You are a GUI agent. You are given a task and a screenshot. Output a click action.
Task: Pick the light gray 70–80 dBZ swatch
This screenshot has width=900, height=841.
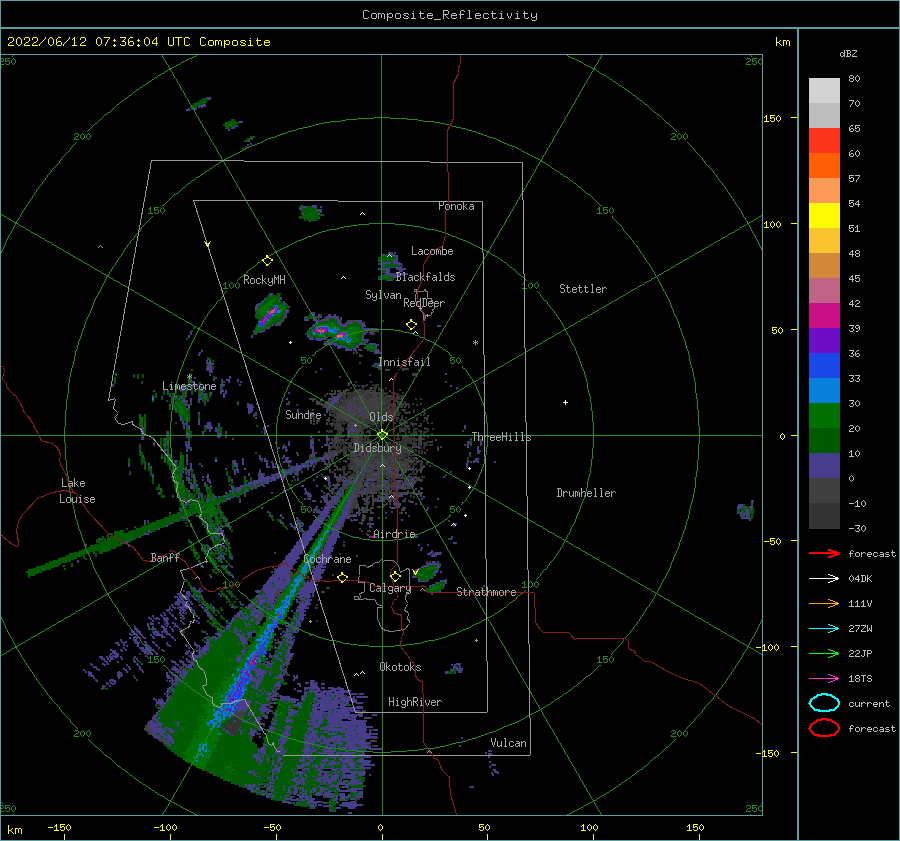[824, 91]
